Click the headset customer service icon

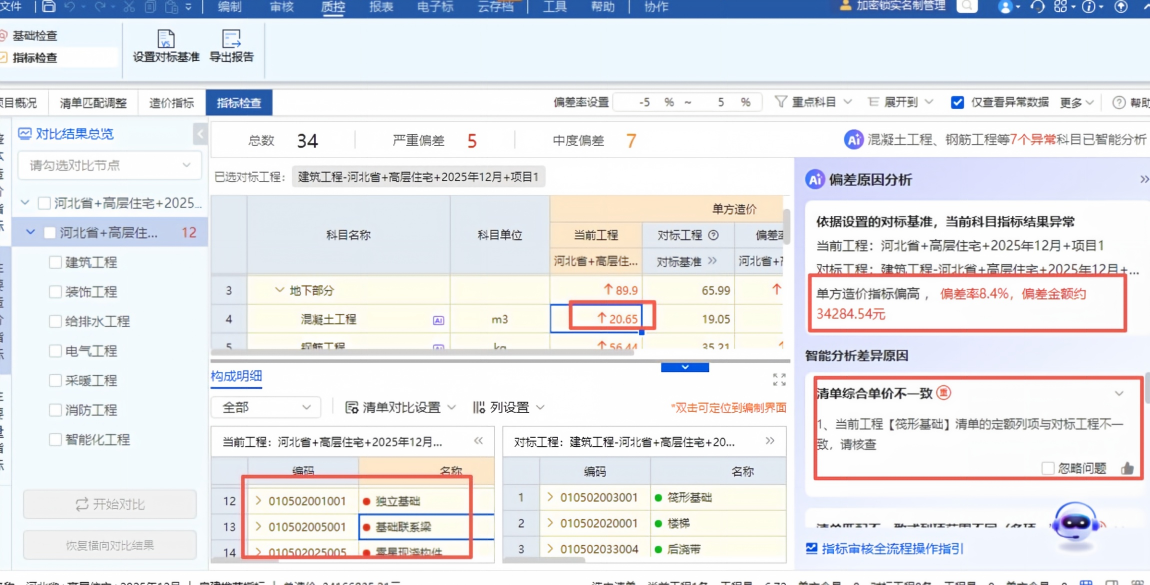pyautogui.click(x=1037, y=7)
